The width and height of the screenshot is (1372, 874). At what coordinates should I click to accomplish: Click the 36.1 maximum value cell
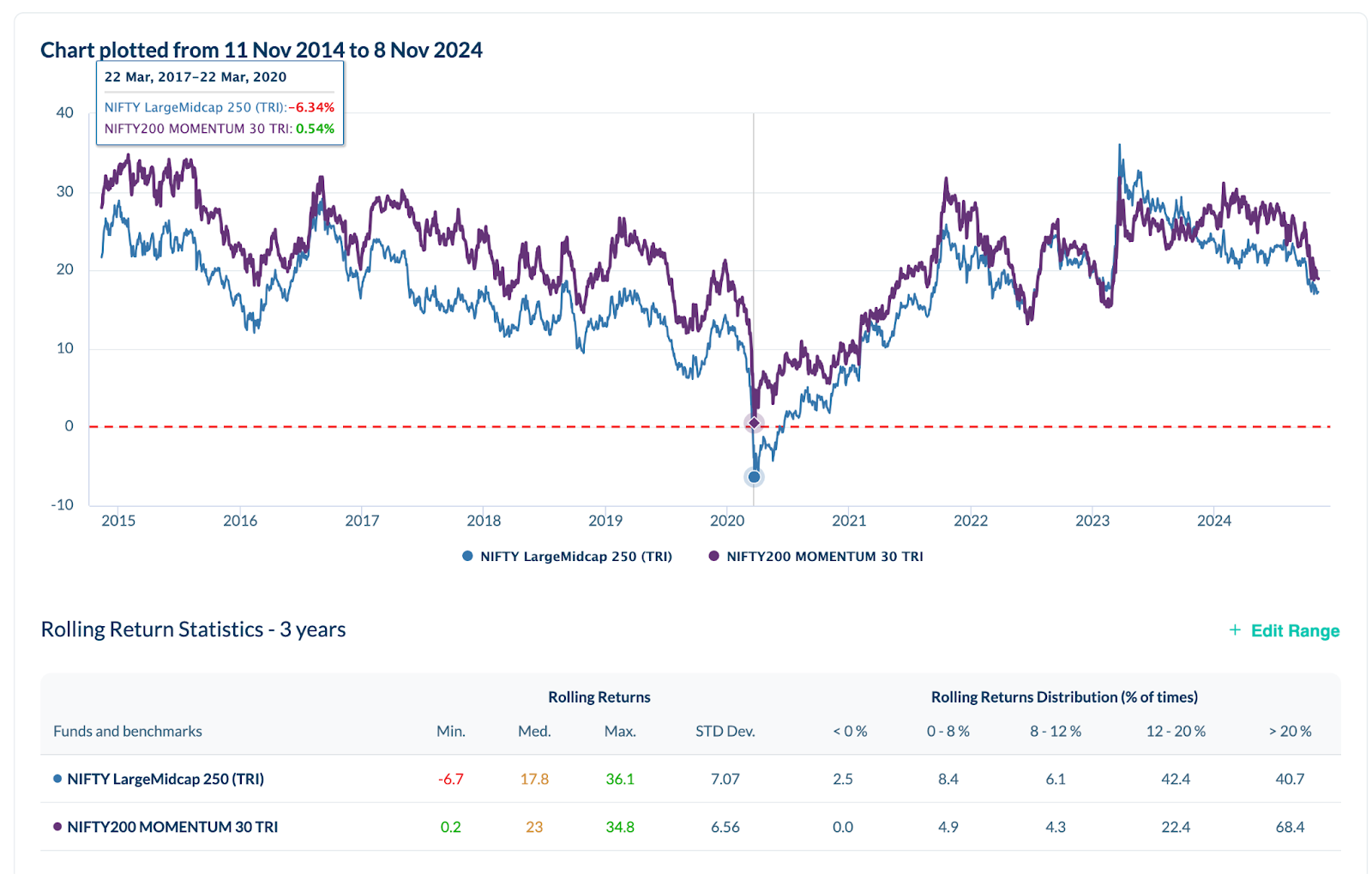[x=620, y=779]
